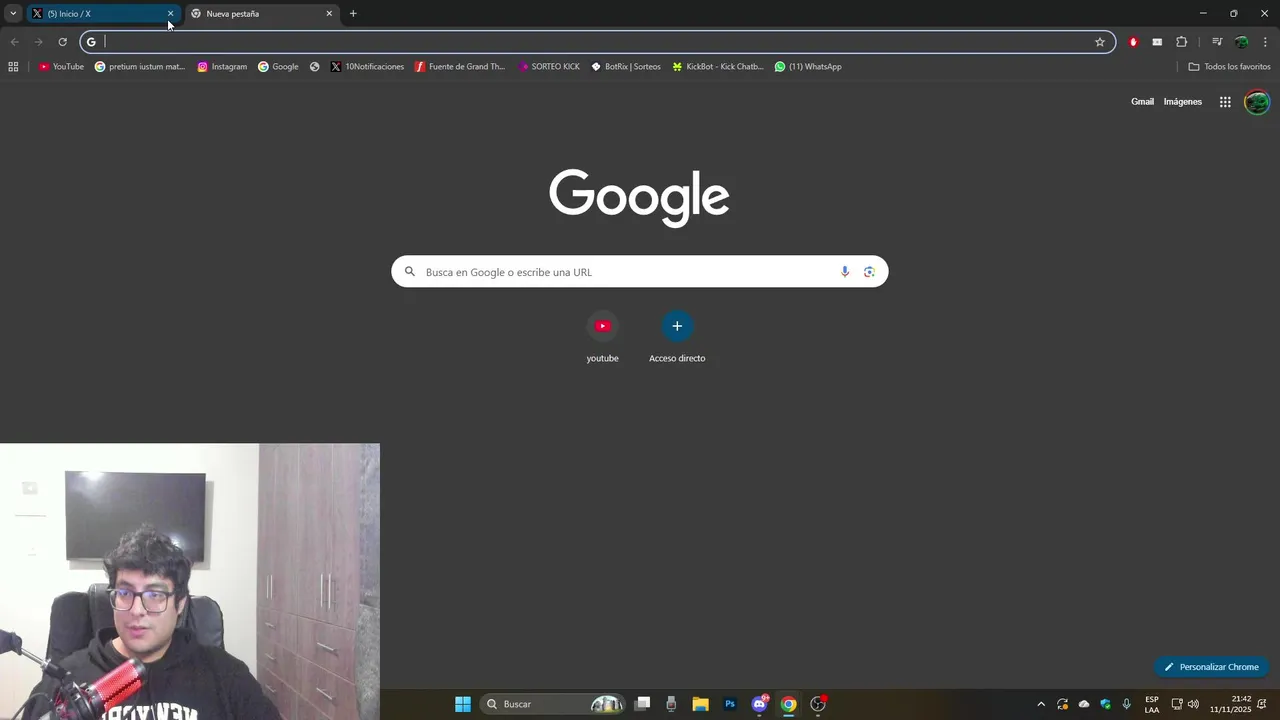Open Discord from the taskbar
This screenshot has height=720, width=1280.
(760, 704)
